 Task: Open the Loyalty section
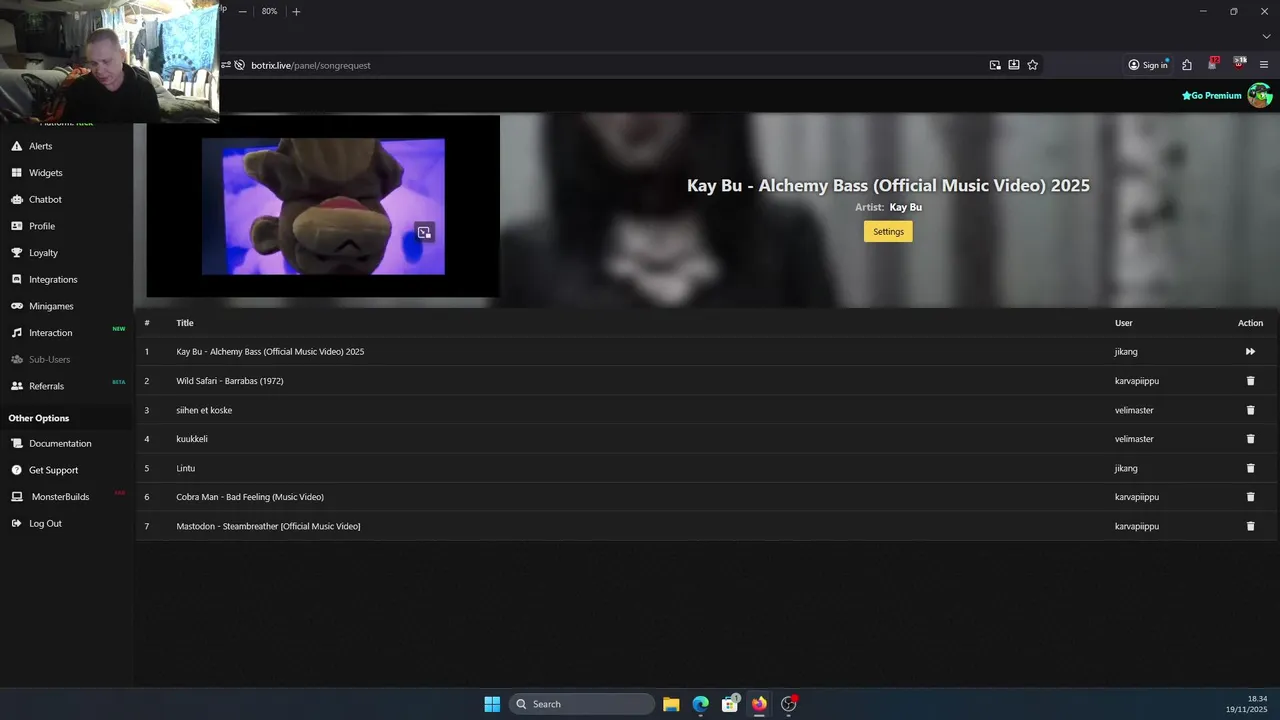pos(43,253)
